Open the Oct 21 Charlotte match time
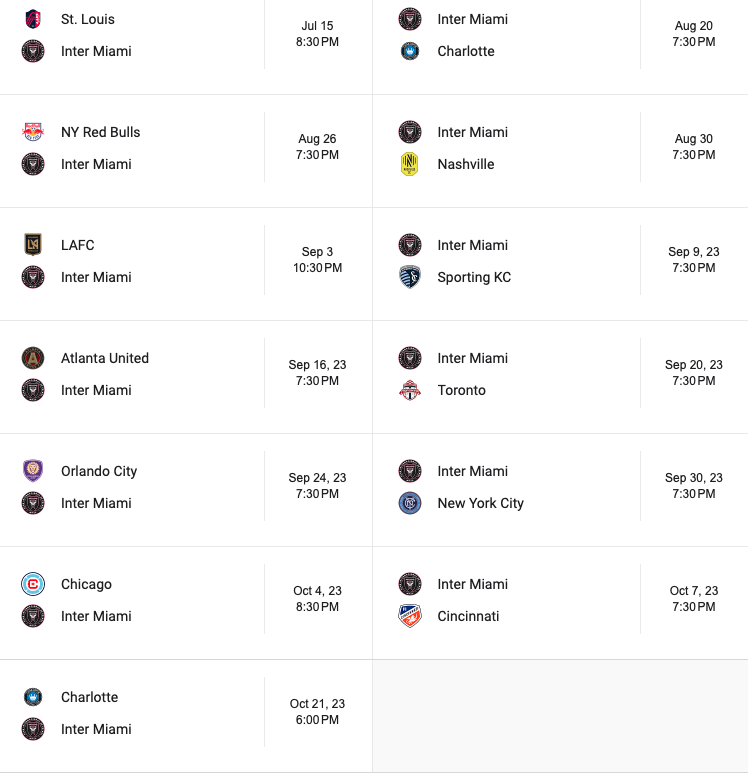 (317, 711)
